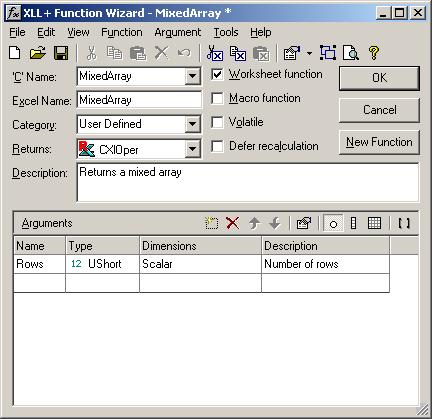Click the print preview magnifier icon

coord(351,53)
